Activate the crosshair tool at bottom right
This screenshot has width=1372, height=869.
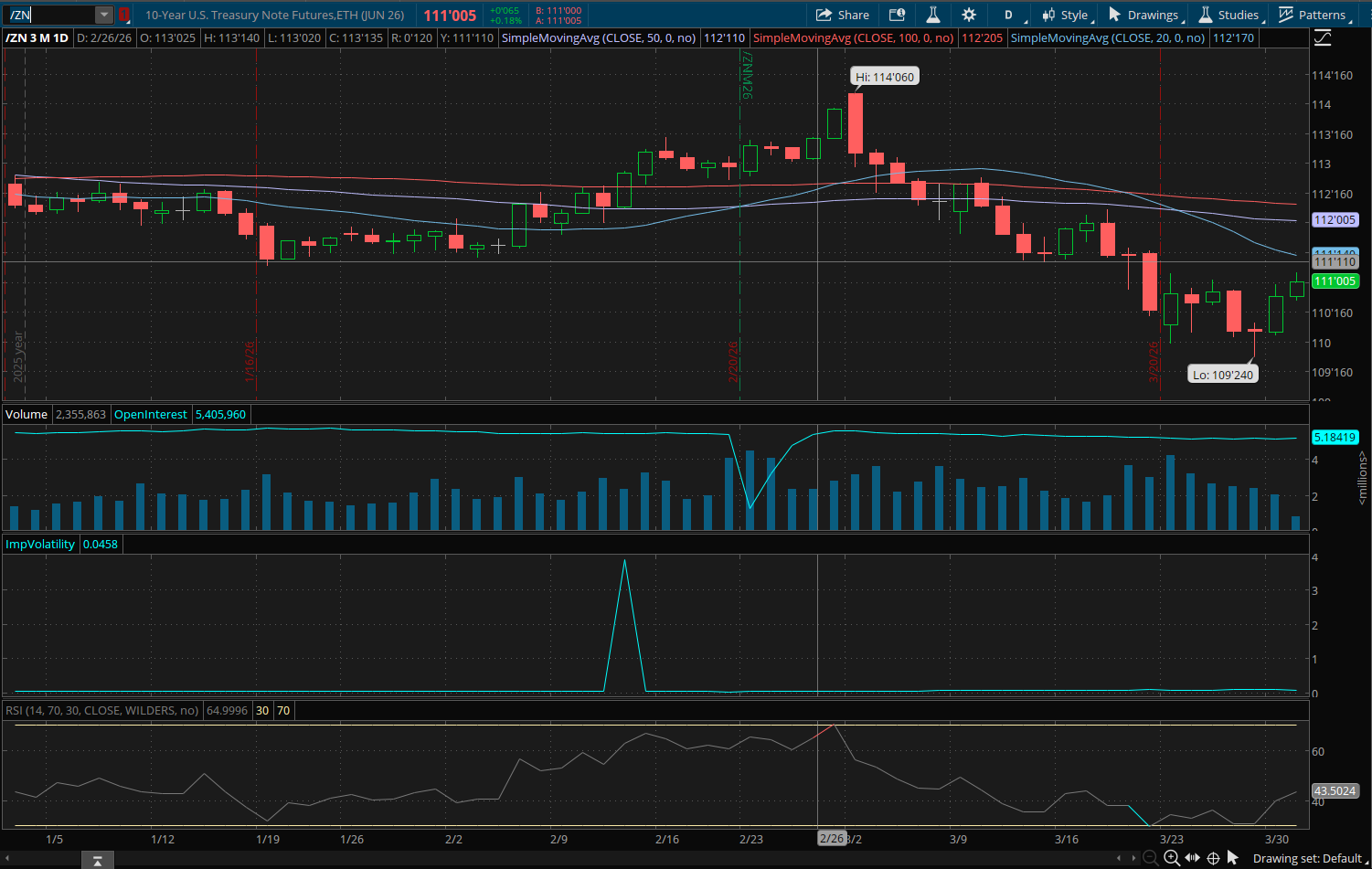tap(1213, 858)
